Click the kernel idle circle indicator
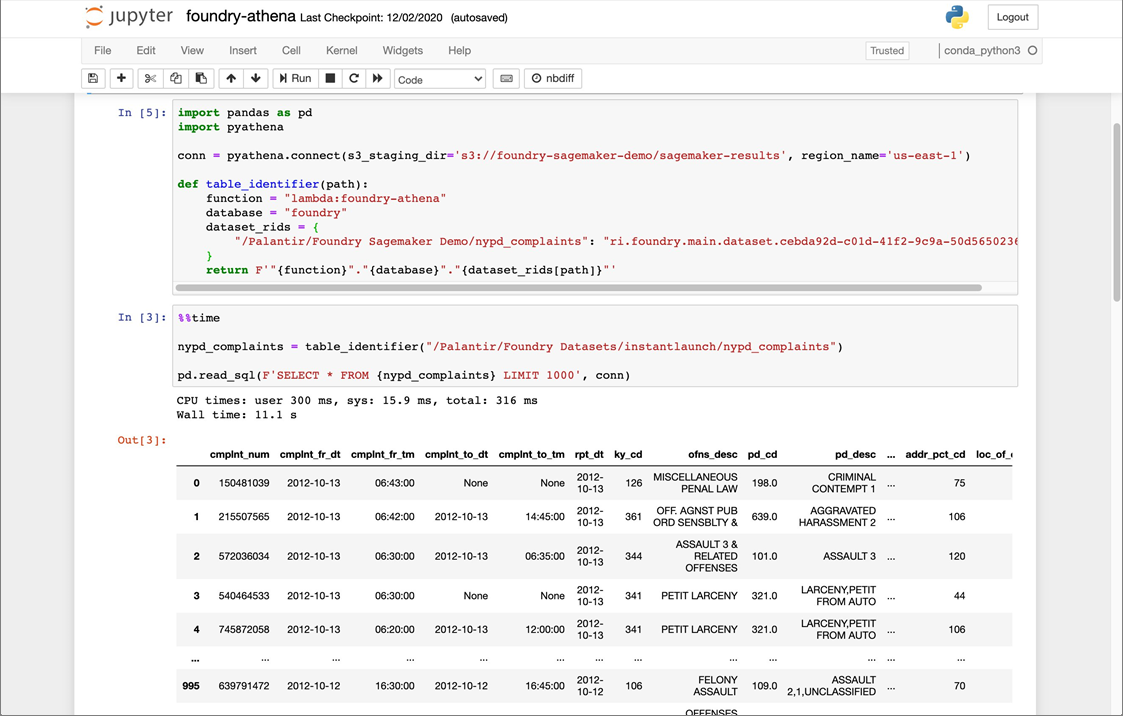 click(1032, 50)
